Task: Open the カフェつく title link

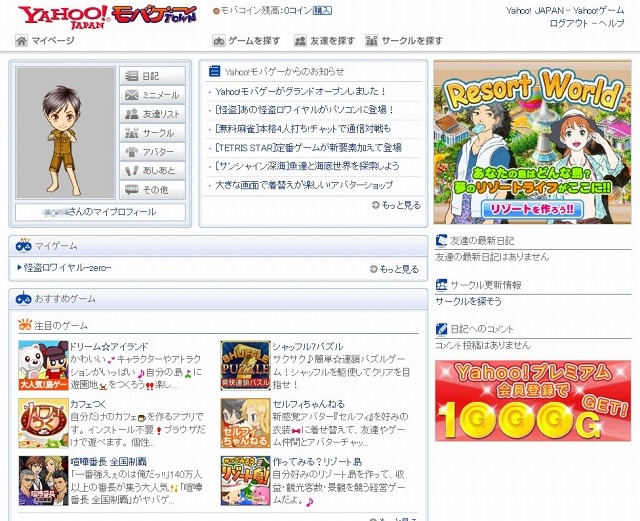Action: [x=88, y=404]
